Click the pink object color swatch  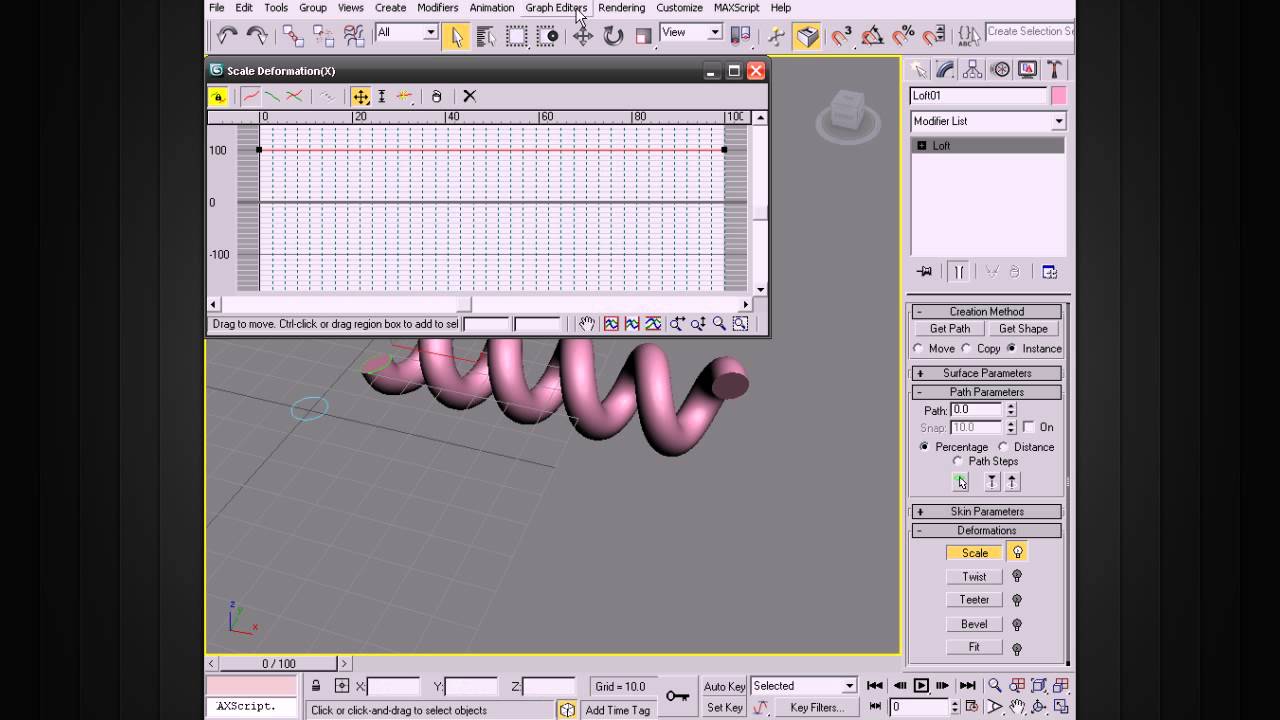coord(1058,96)
